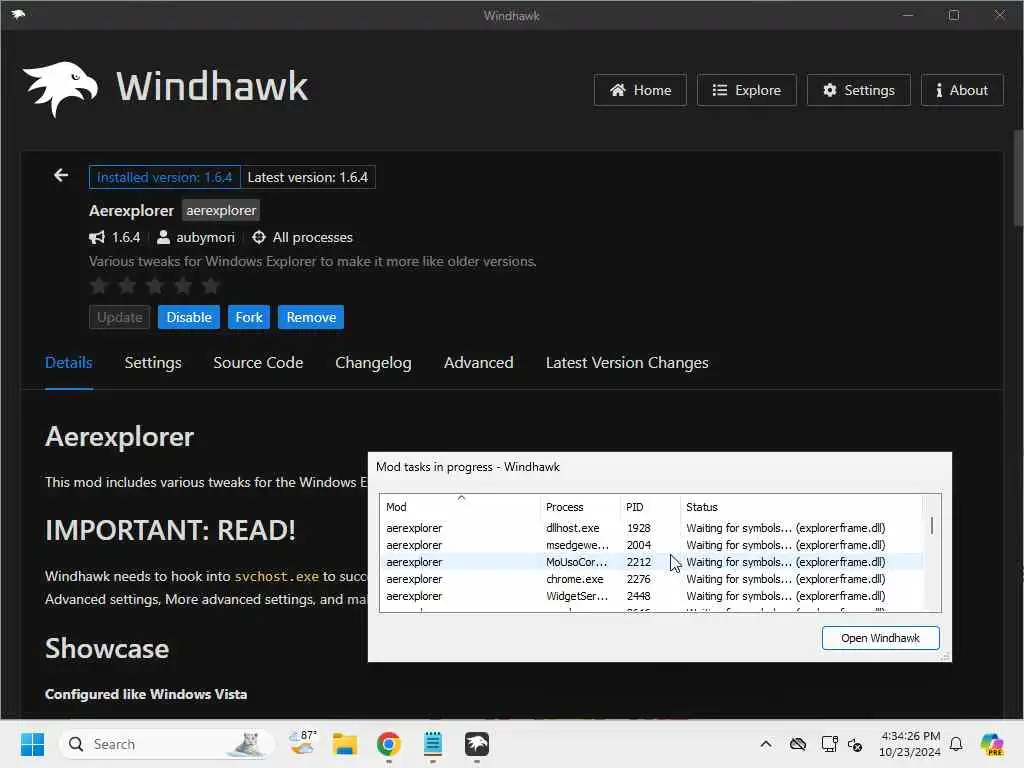Click the greyed-out Update button
The height and width of the screenshot is (768, 1024).
click(120, 317)
